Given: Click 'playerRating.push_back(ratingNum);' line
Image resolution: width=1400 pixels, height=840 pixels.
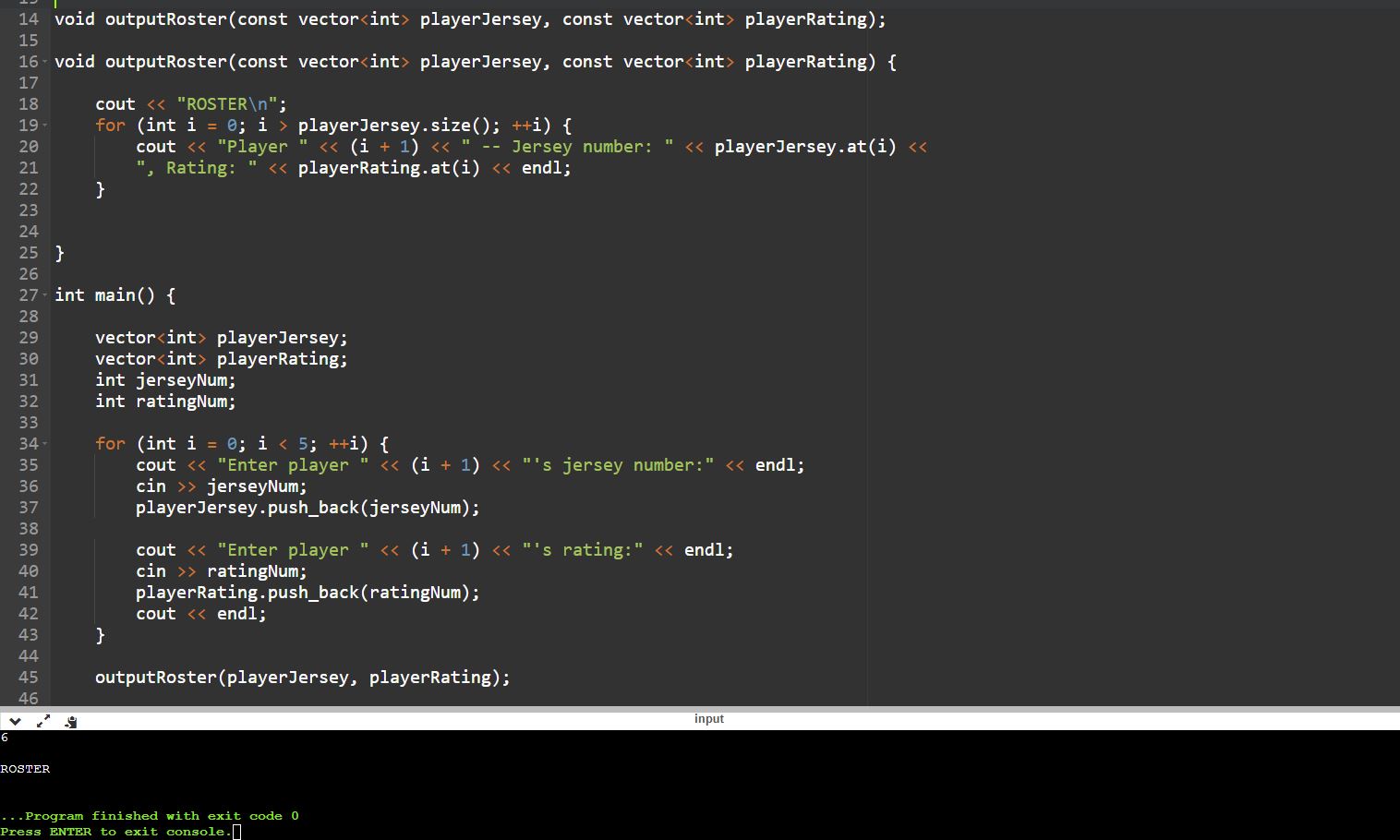Looking at the screenshot, I should [308, 593].
